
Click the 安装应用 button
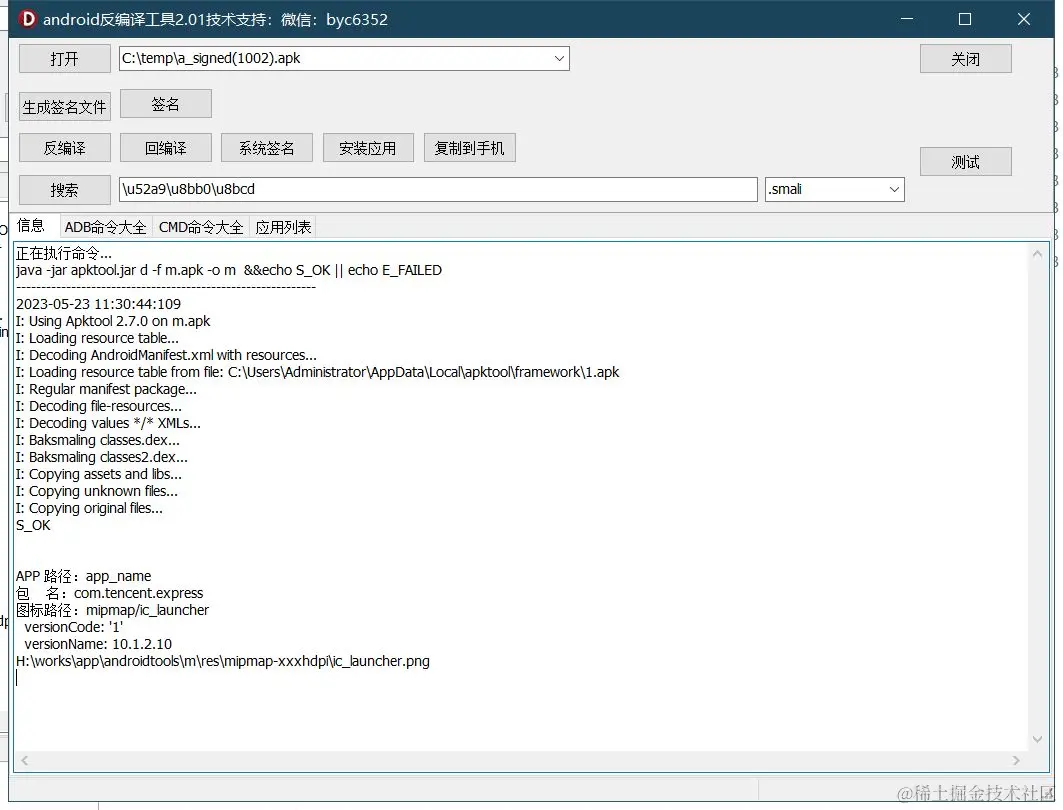[368, 148]
